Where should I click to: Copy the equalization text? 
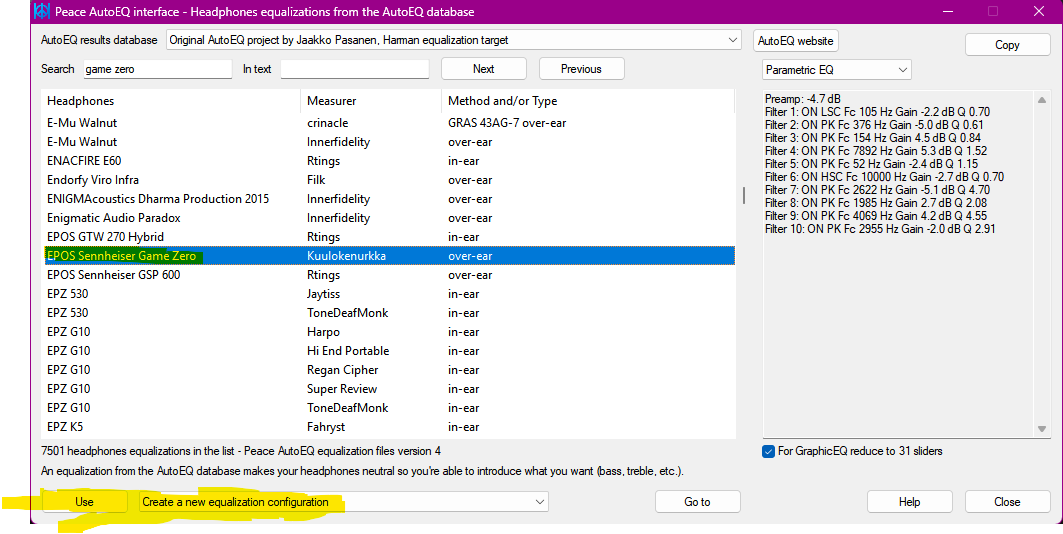coord(1007,45)
